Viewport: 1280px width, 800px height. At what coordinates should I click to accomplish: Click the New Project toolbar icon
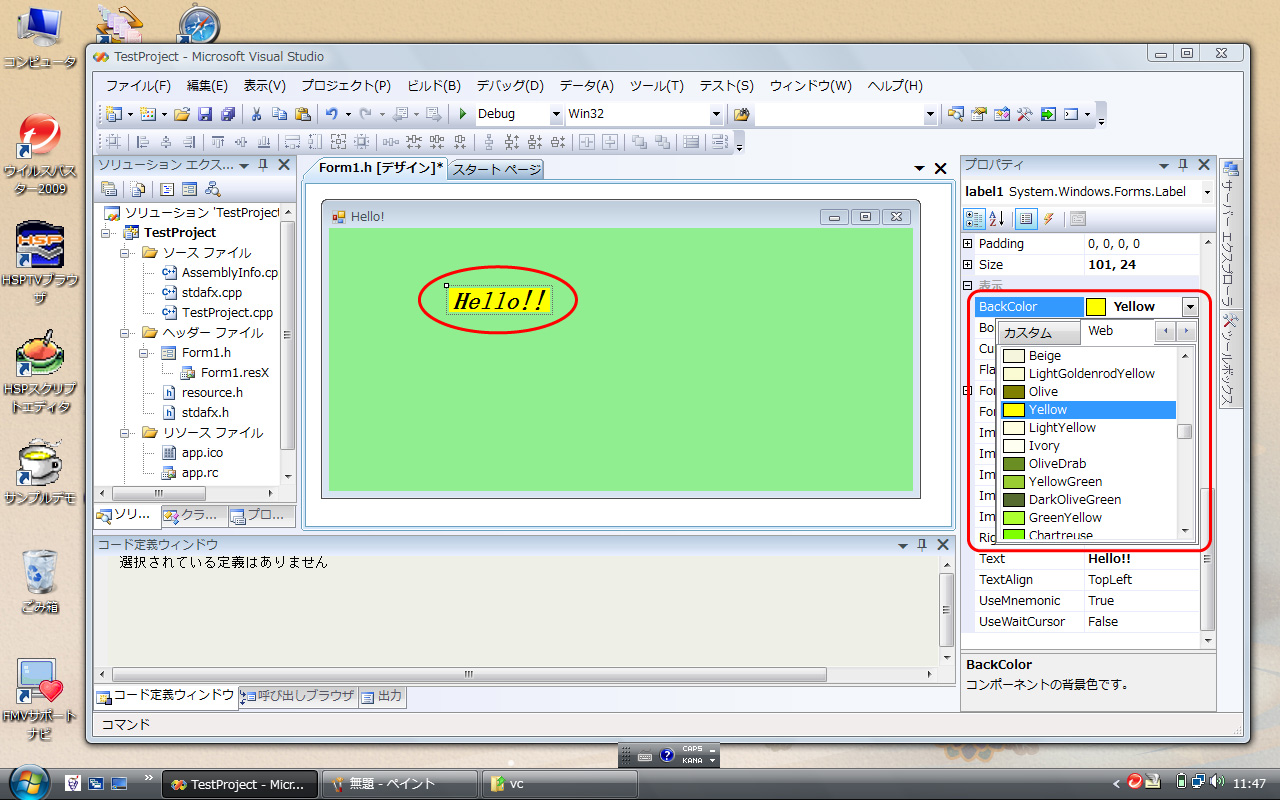point(112,114)
